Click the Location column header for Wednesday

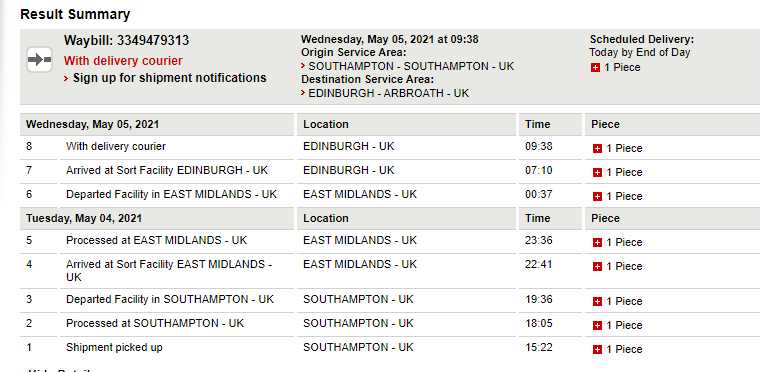[326, 124]
